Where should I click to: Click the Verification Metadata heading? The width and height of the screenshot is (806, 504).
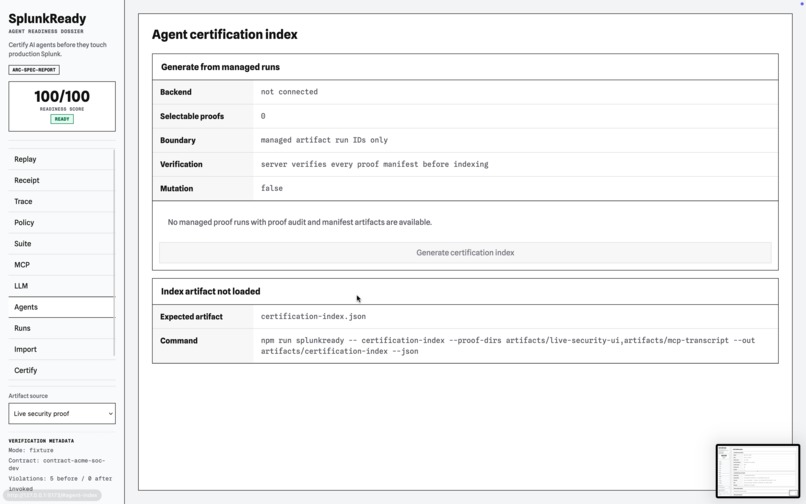point(41,441)
